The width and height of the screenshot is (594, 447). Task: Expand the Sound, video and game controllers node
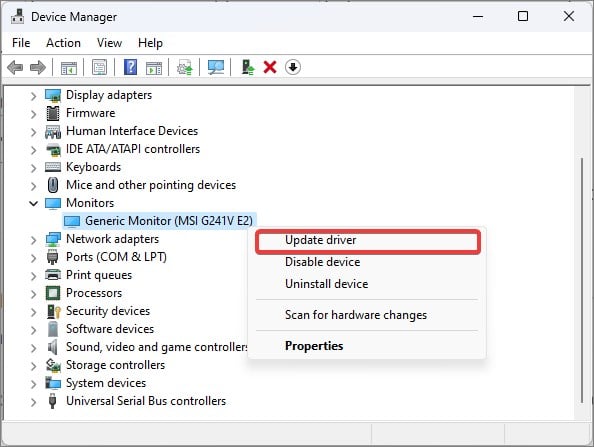(33, 348)
